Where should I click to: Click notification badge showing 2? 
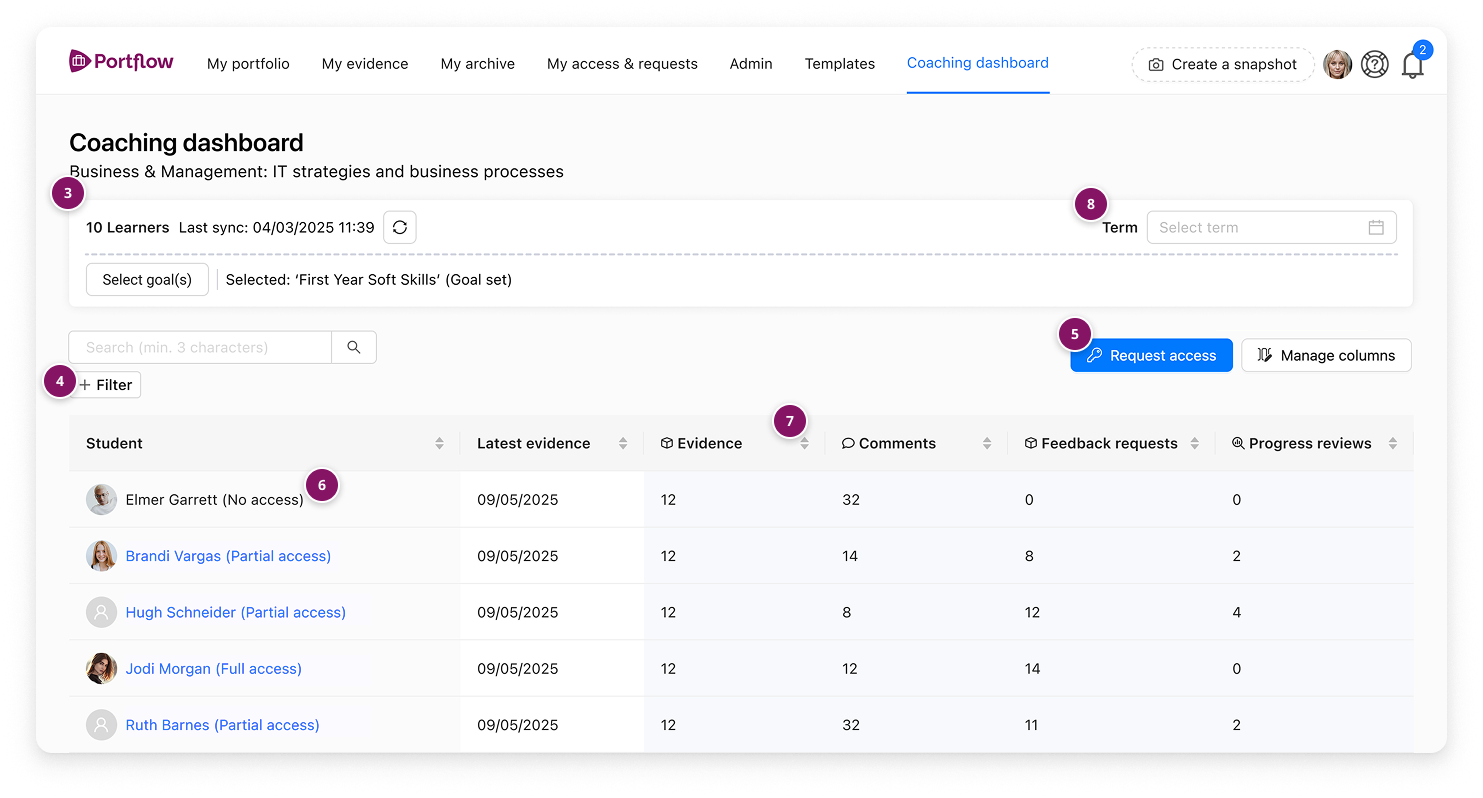tap(1423, 49)
